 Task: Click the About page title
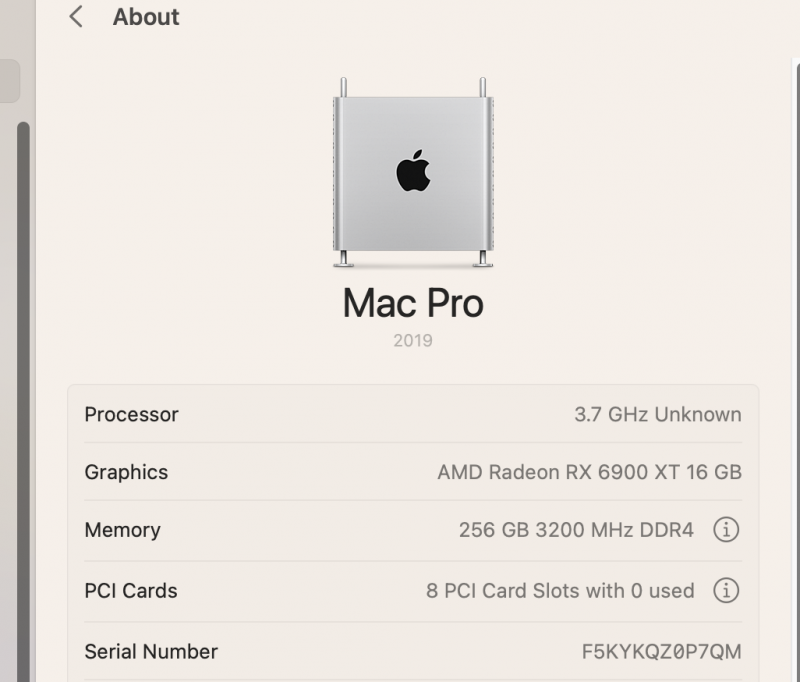click(146, 17)
